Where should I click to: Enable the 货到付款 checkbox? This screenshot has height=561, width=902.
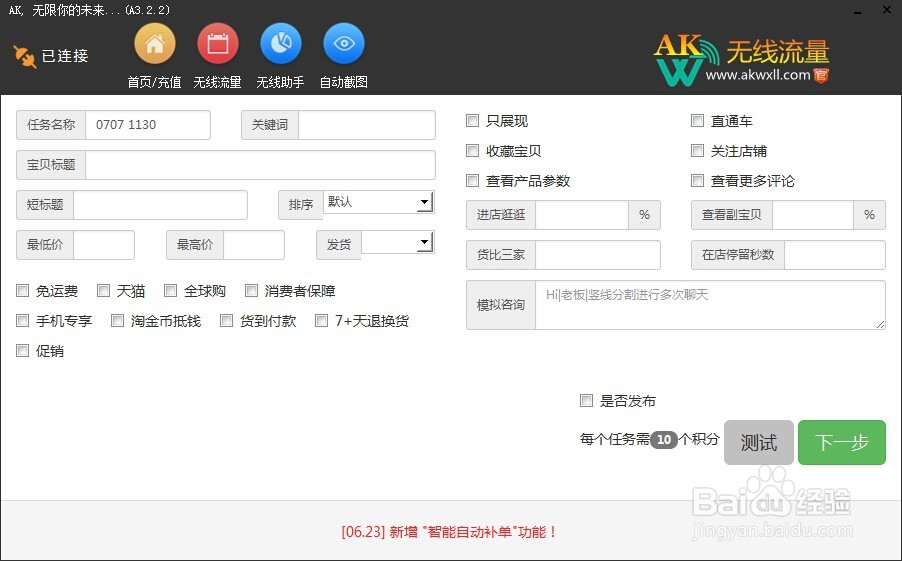[x=227, y=320]
